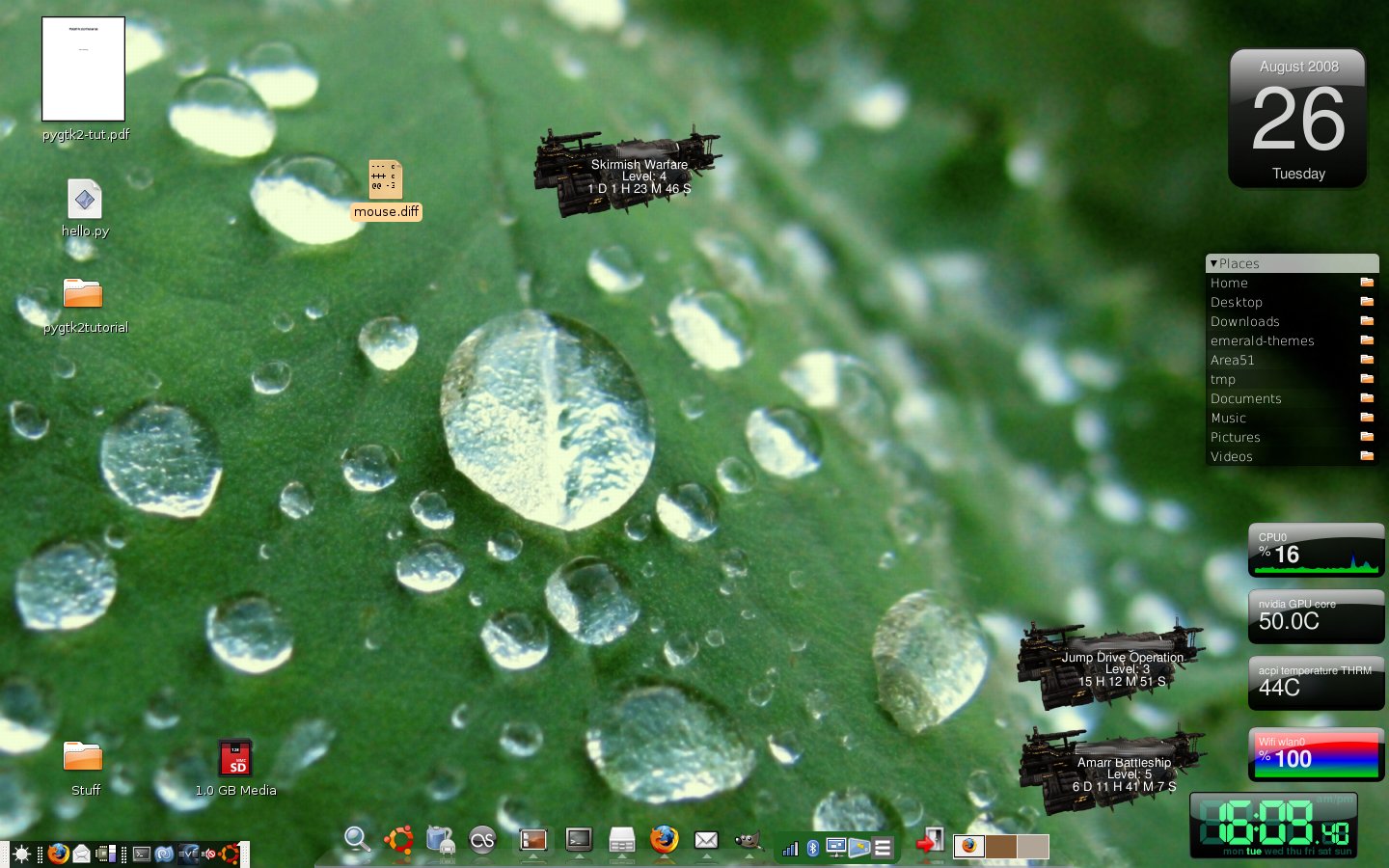Open Desktop in Places widget
This screenshot has width=1389, height=868.
[1292, 302]
